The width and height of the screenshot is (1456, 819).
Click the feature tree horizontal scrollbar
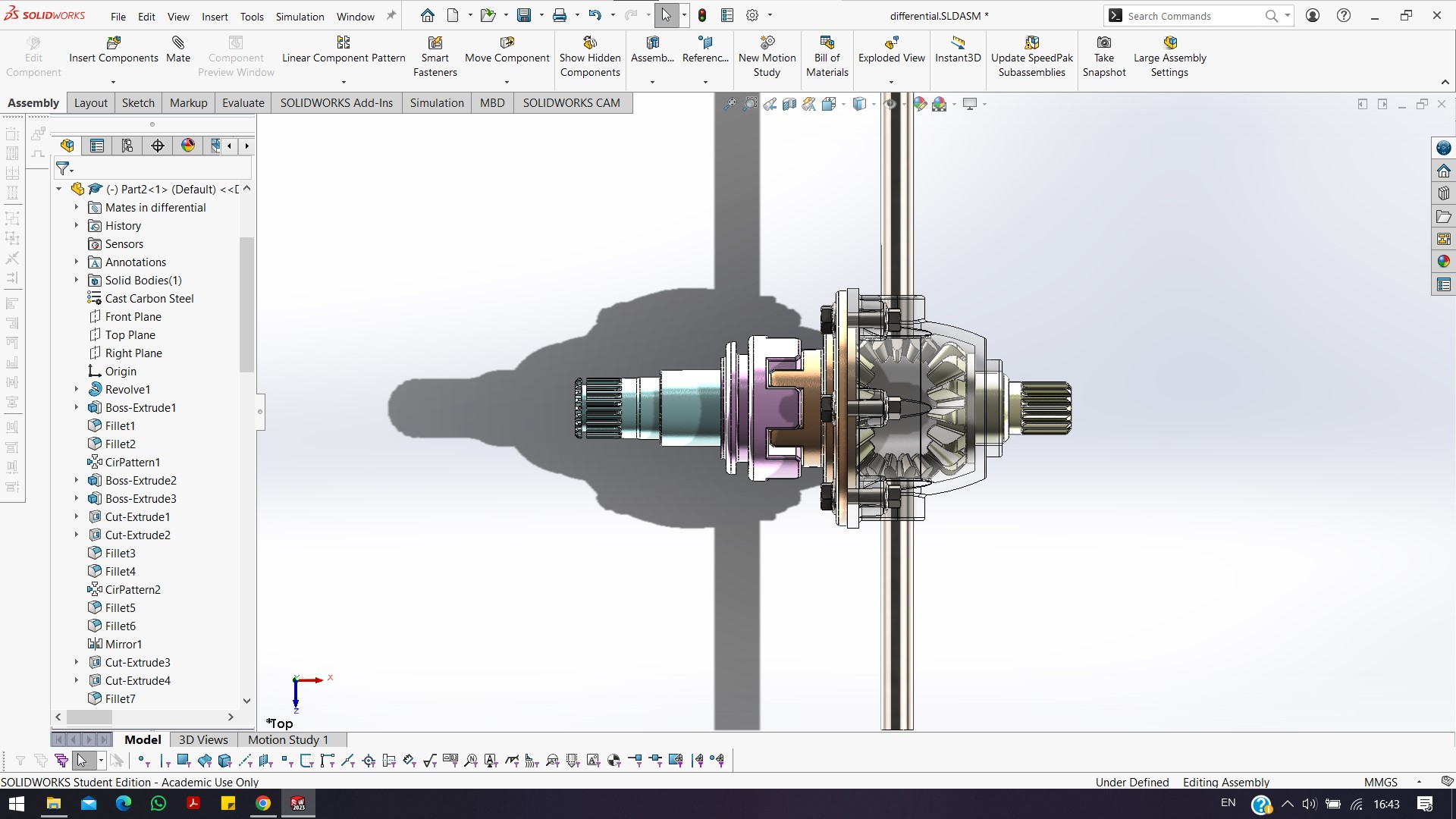tap(89, 717)
